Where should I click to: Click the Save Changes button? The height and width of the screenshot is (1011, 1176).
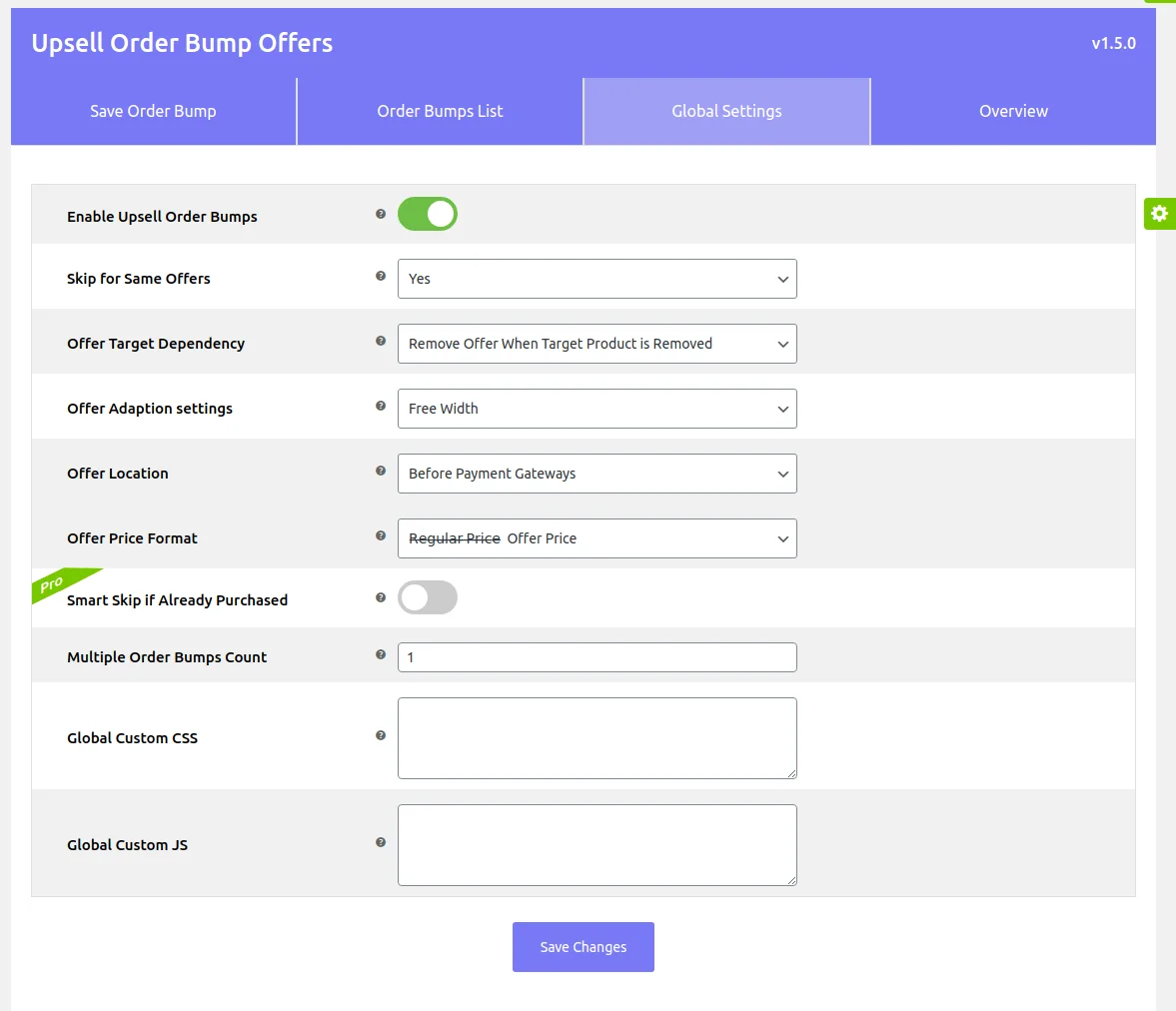pyautogui.click(x=583, y=946)
